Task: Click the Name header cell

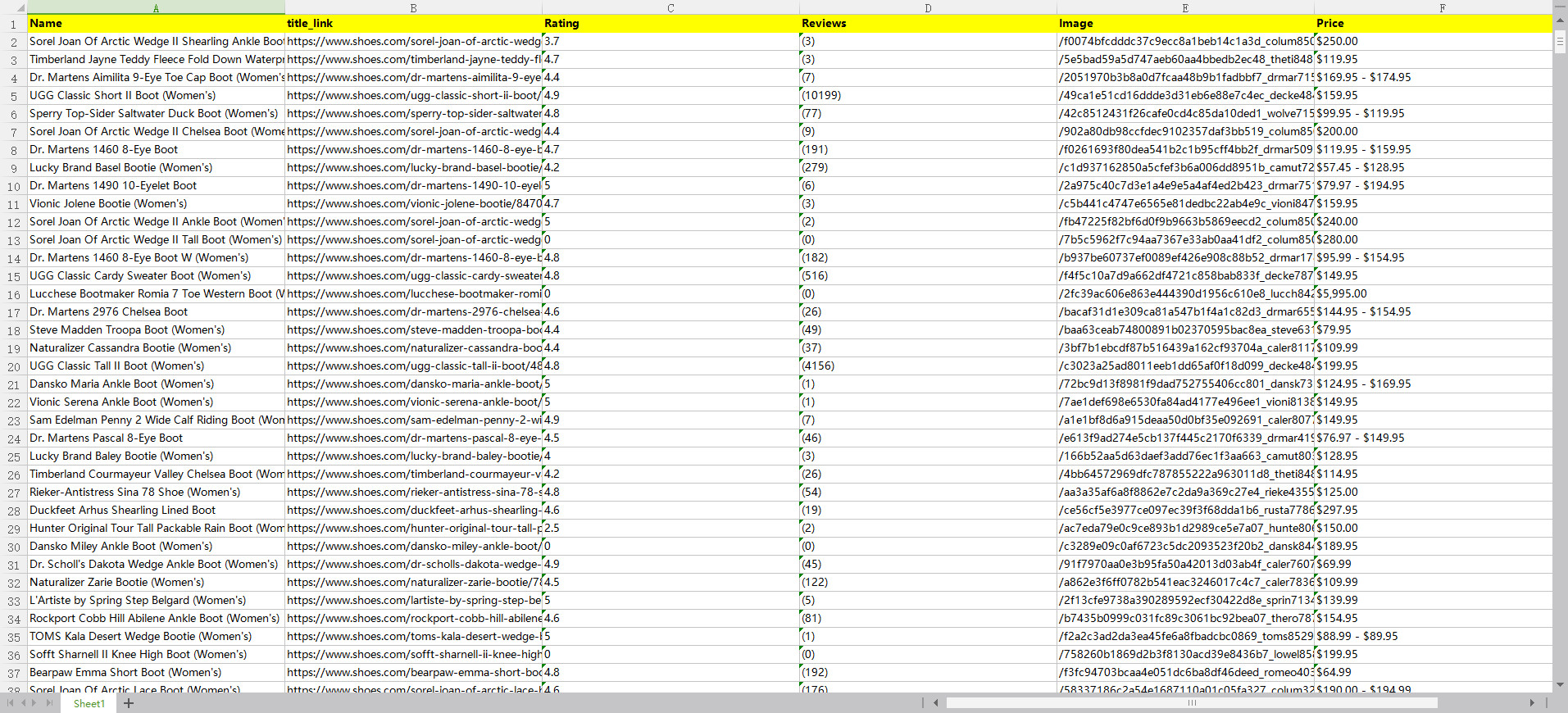Action: click(x=156, y=24)
